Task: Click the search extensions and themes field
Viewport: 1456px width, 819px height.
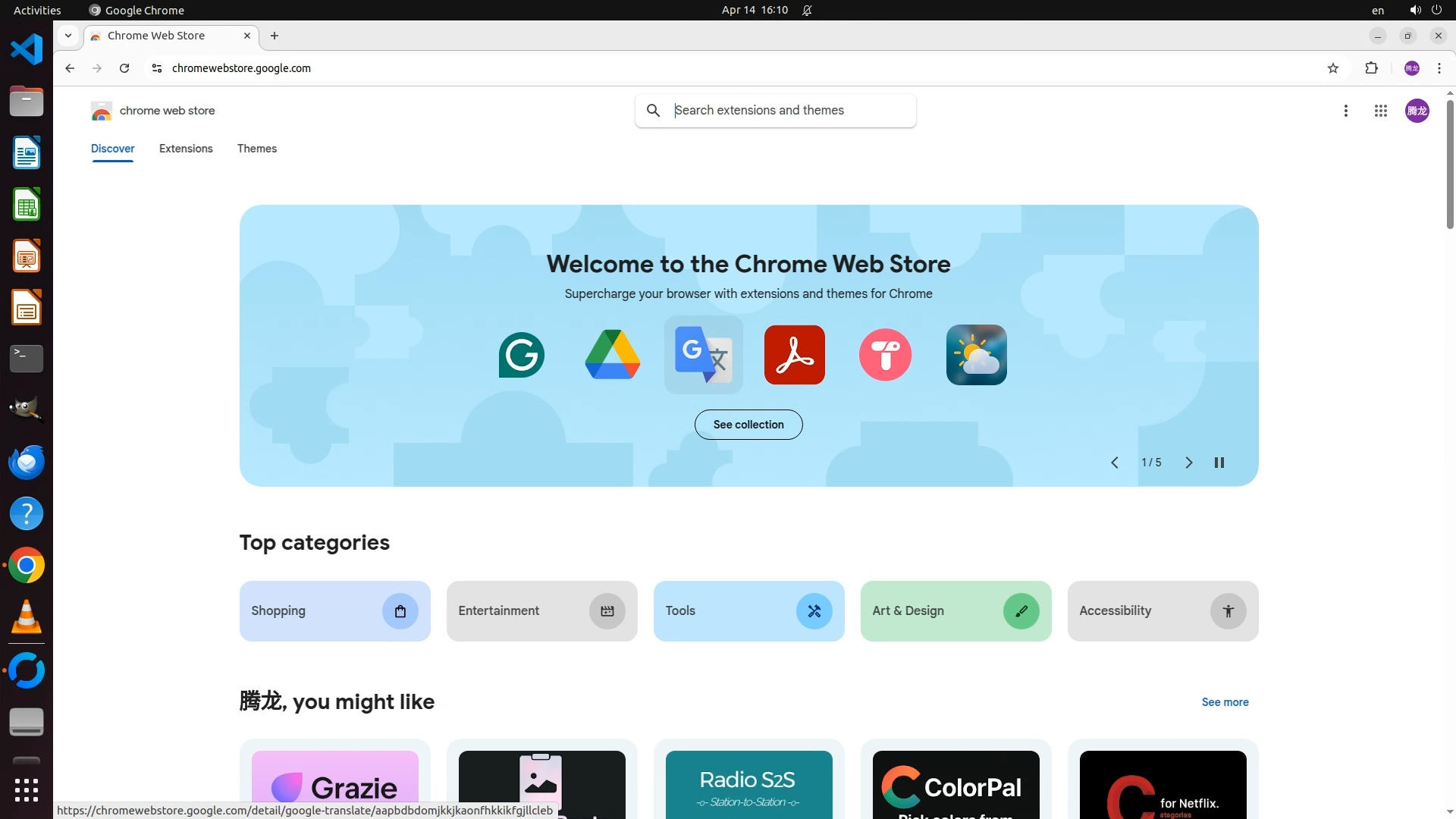Action: tap(789, 111)
